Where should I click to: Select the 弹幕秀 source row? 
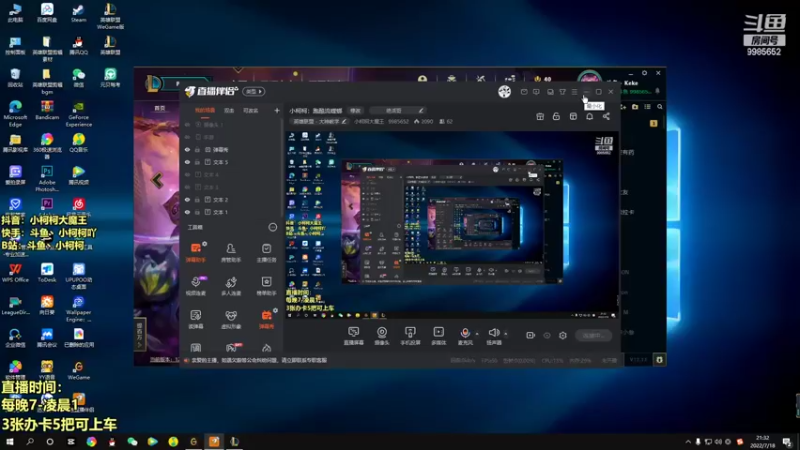(232, 149)
